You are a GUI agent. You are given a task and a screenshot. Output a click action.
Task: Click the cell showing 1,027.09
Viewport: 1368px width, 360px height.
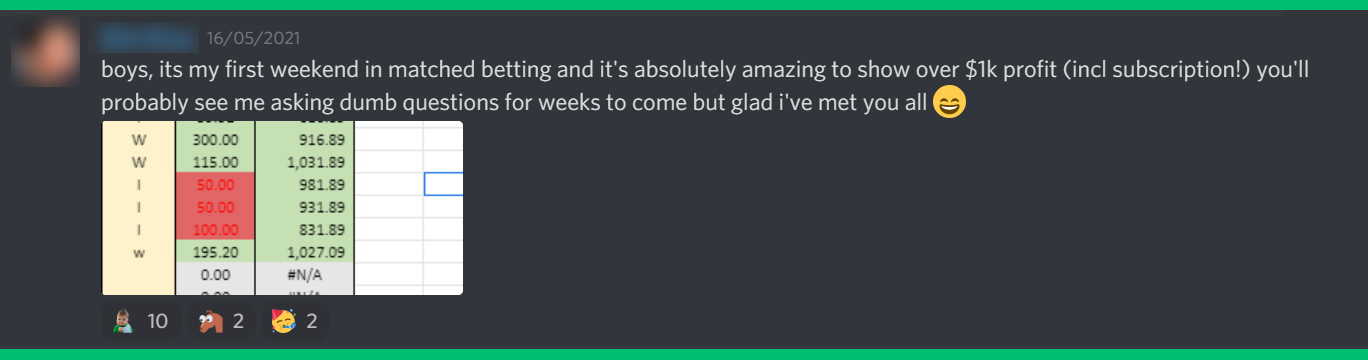(305, 252)
